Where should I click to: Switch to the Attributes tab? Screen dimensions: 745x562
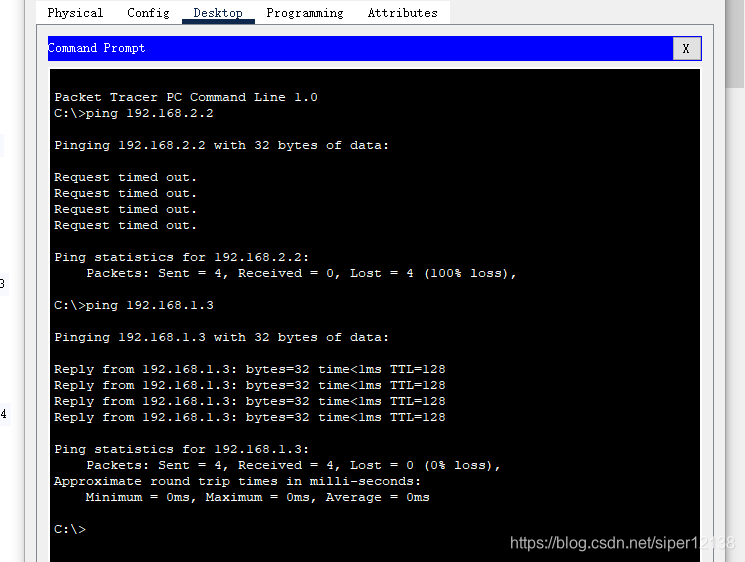(402, 13)
